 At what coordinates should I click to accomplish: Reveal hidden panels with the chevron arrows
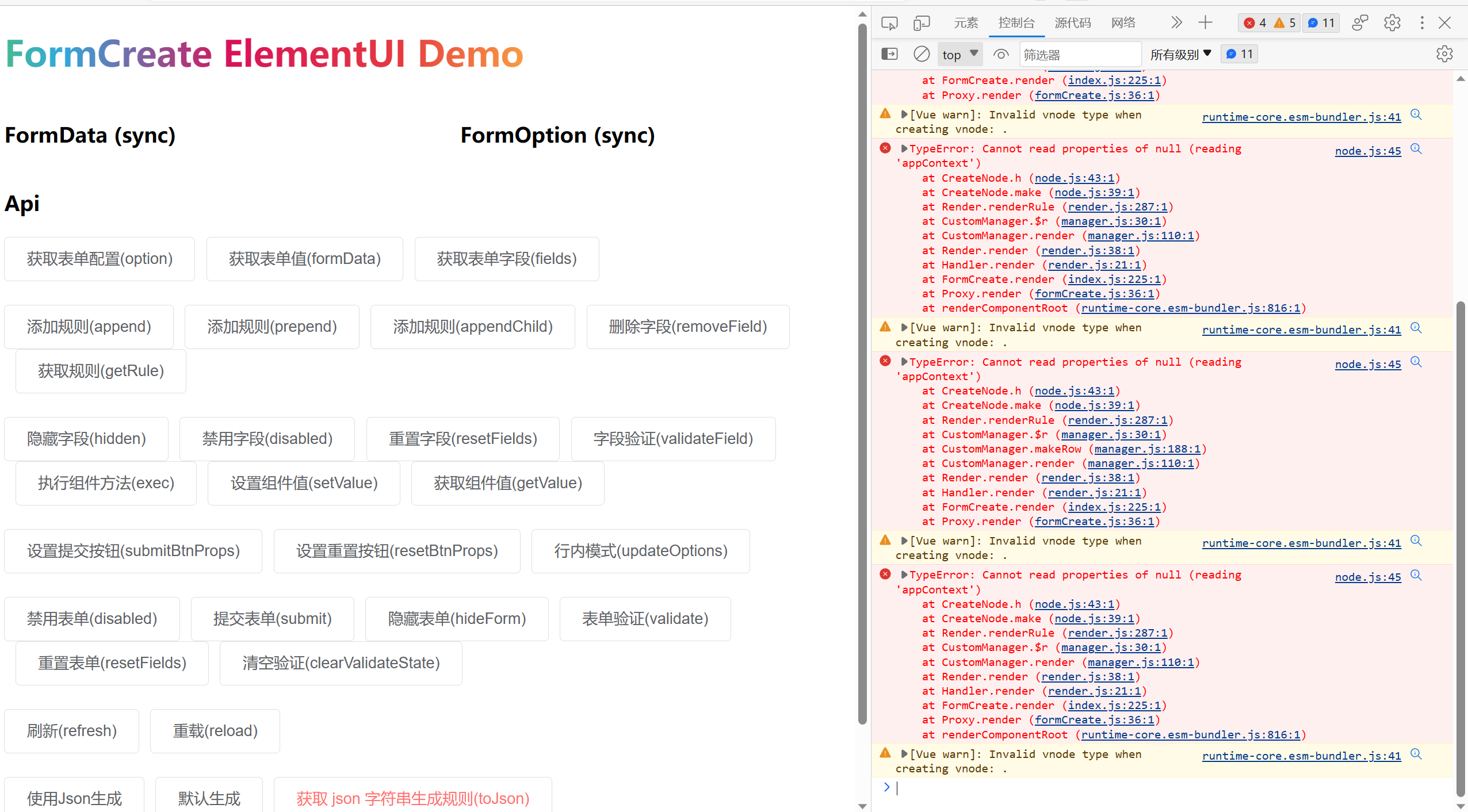1176,22
